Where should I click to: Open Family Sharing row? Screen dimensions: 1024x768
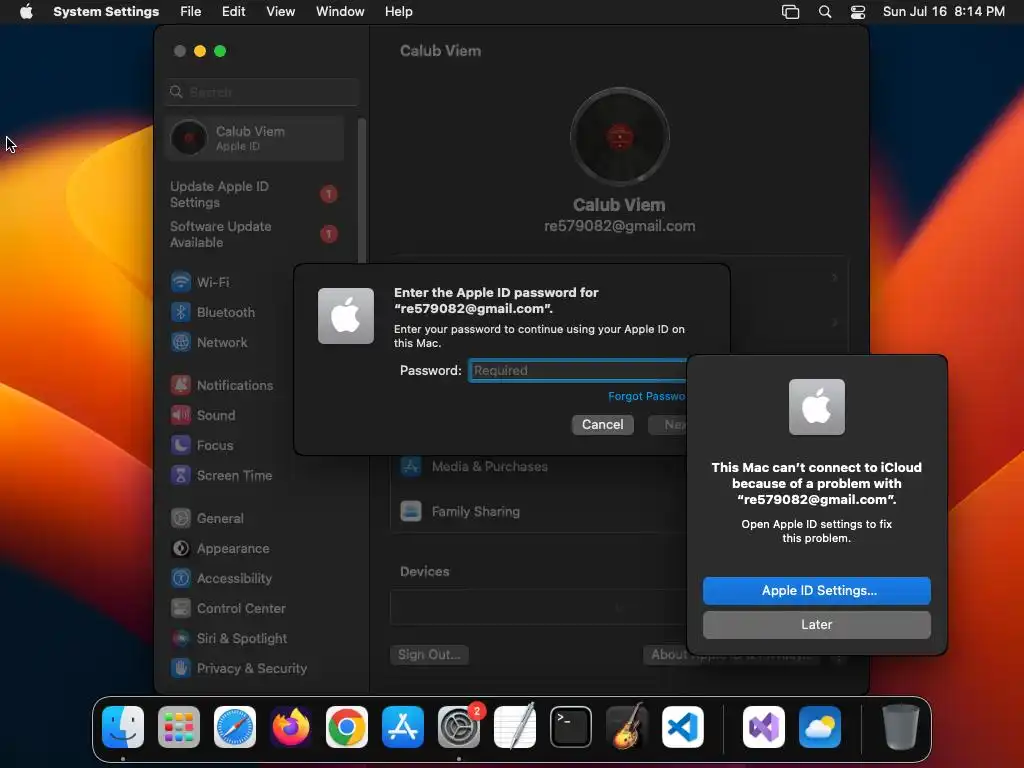pyautogui.click(x=539, y=511)
